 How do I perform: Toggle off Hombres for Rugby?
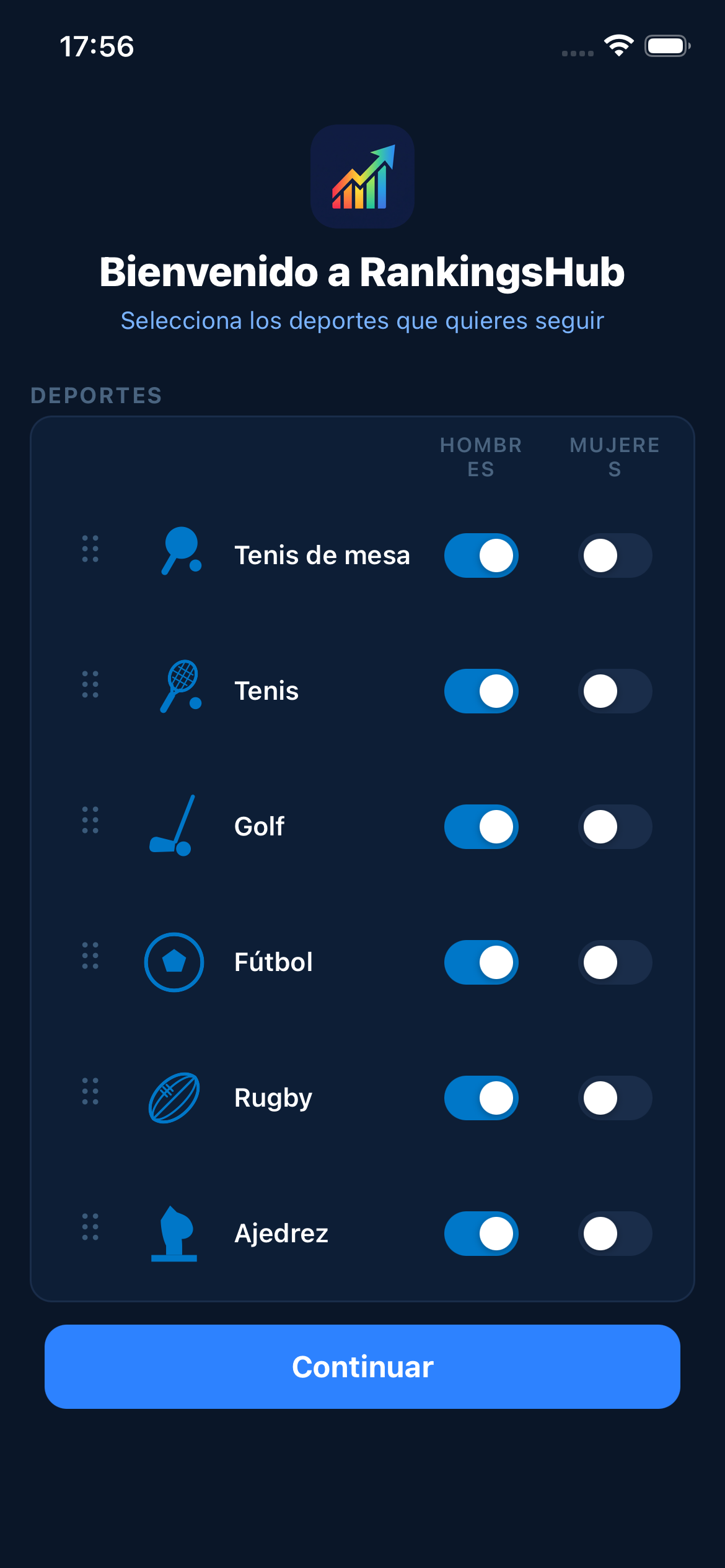pos(481,1098)
